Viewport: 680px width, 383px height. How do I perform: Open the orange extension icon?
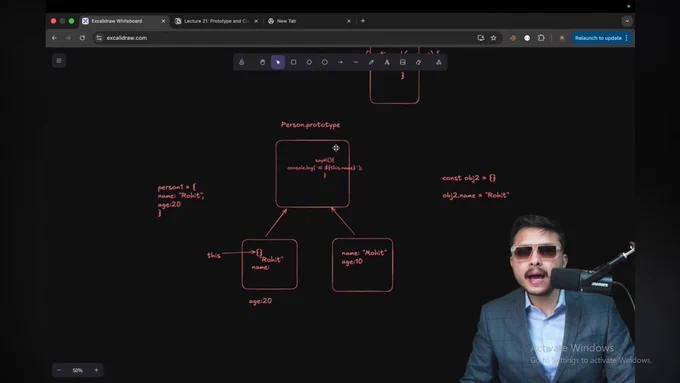coord(513,38)
